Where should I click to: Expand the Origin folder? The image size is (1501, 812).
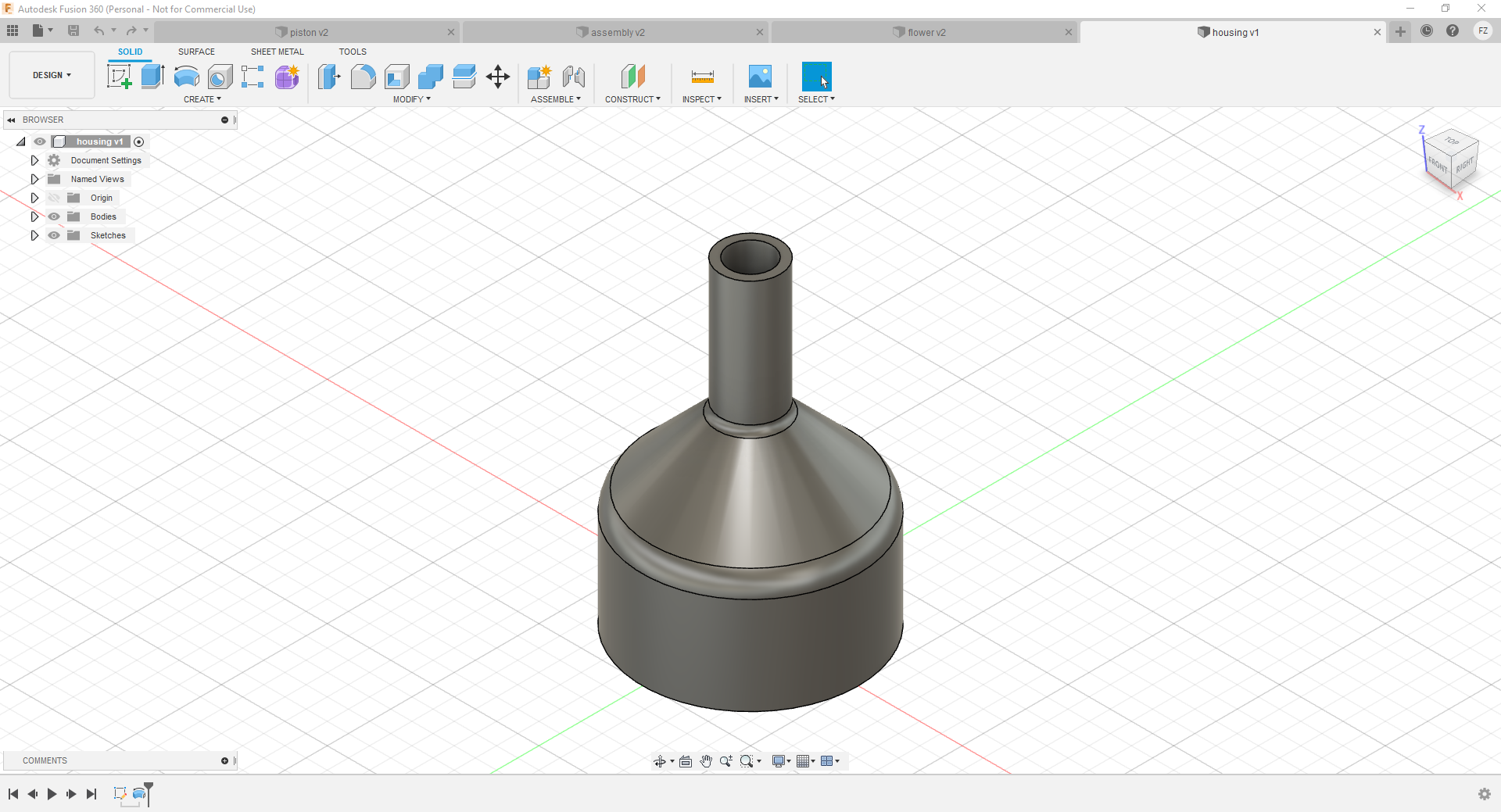click(34, 198)
